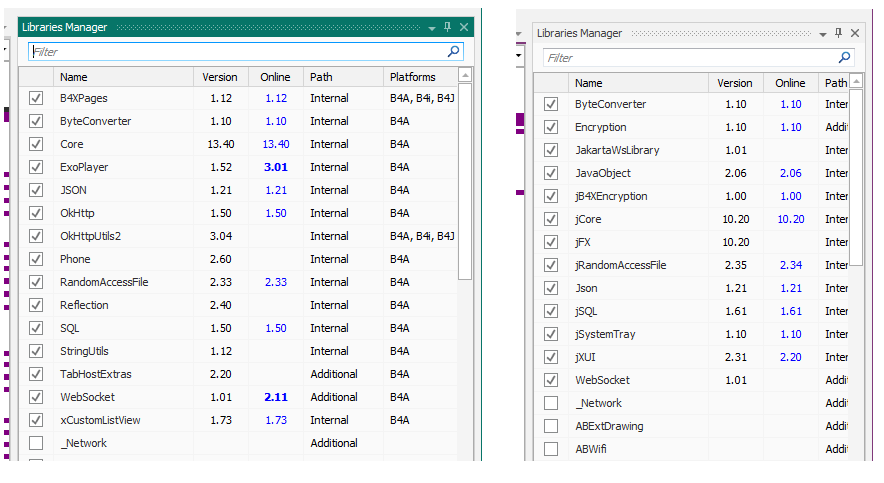The width and height of the screenshot is (884, 483).
Task: Open window position dropdown on right panel title
Action: tap(823, 33)
